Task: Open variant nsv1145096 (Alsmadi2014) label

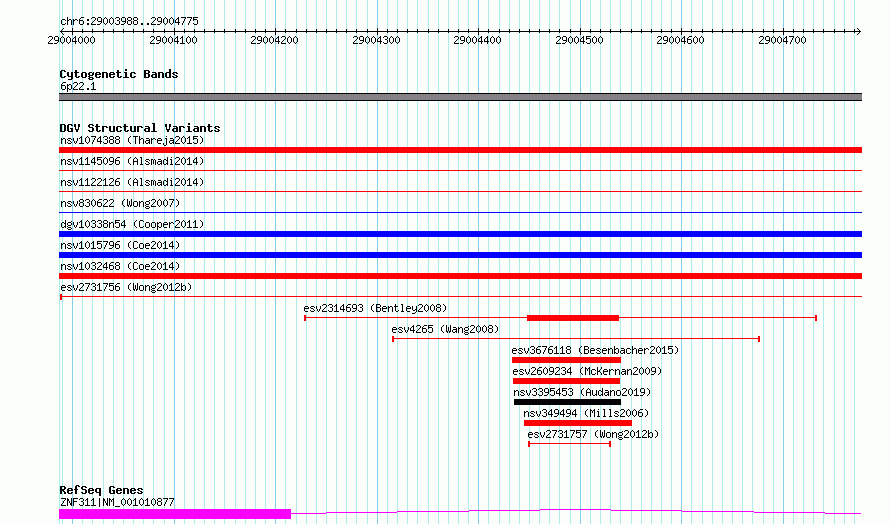Action: pos(132,161)
